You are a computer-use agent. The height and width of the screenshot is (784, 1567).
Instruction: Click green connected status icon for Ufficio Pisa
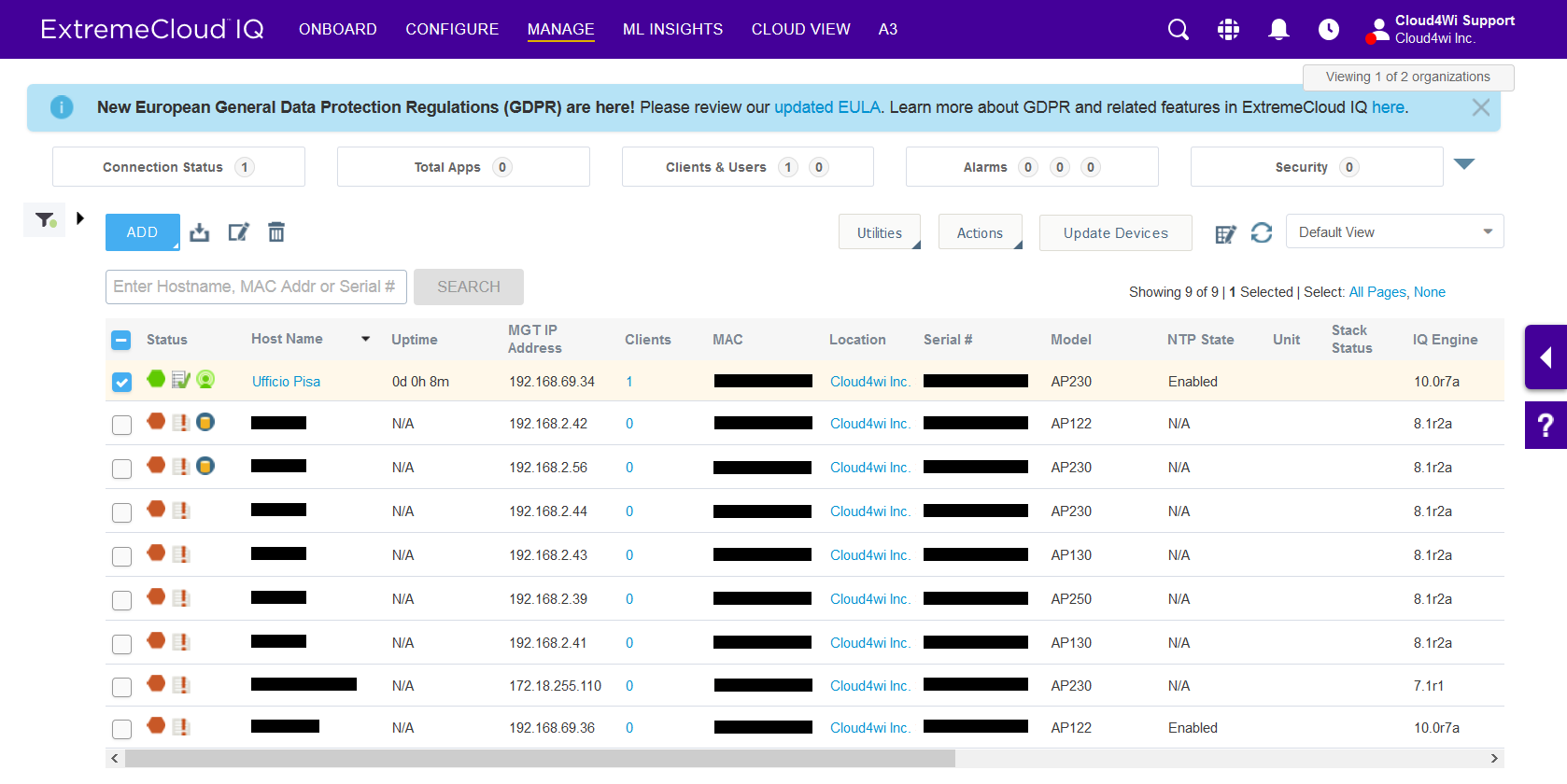pyautogui.click(x=156, y=379)
